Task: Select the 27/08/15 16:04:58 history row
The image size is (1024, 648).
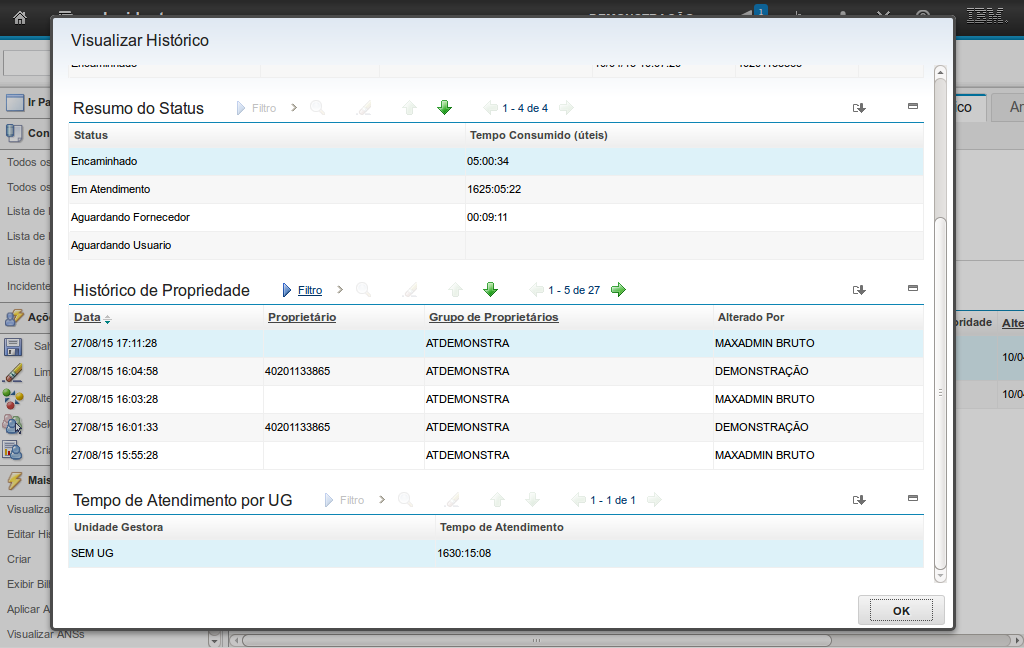Action: click(x=114, y=371)
